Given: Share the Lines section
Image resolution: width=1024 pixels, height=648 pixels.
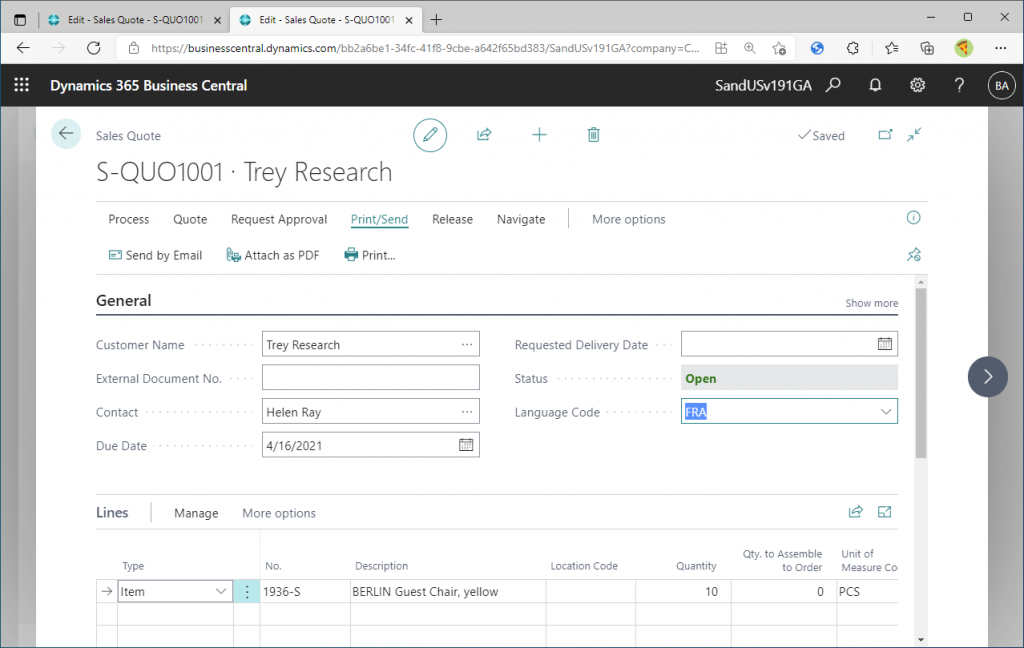Looking at the screenshot, I should [856, 512].
